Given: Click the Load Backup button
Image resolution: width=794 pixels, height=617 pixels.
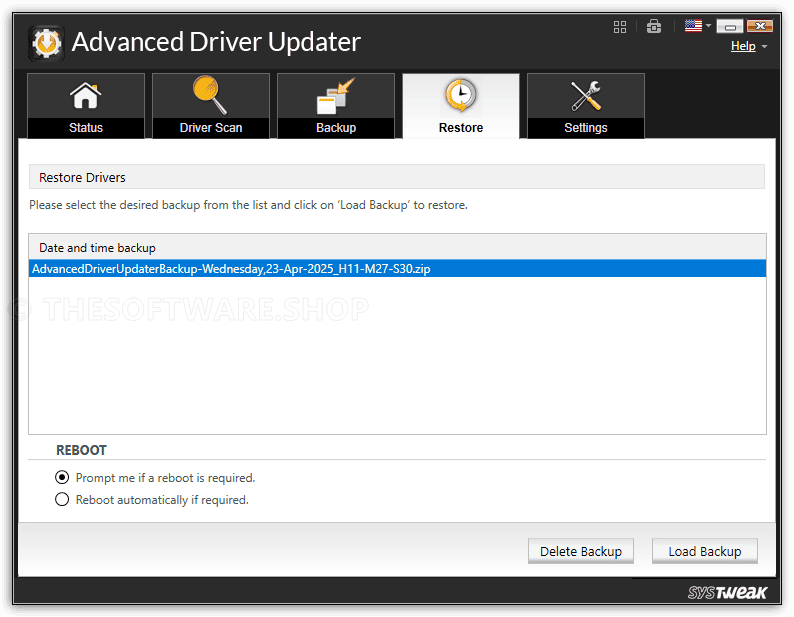Looking at the screenshot, I should [x=705, y=551].
